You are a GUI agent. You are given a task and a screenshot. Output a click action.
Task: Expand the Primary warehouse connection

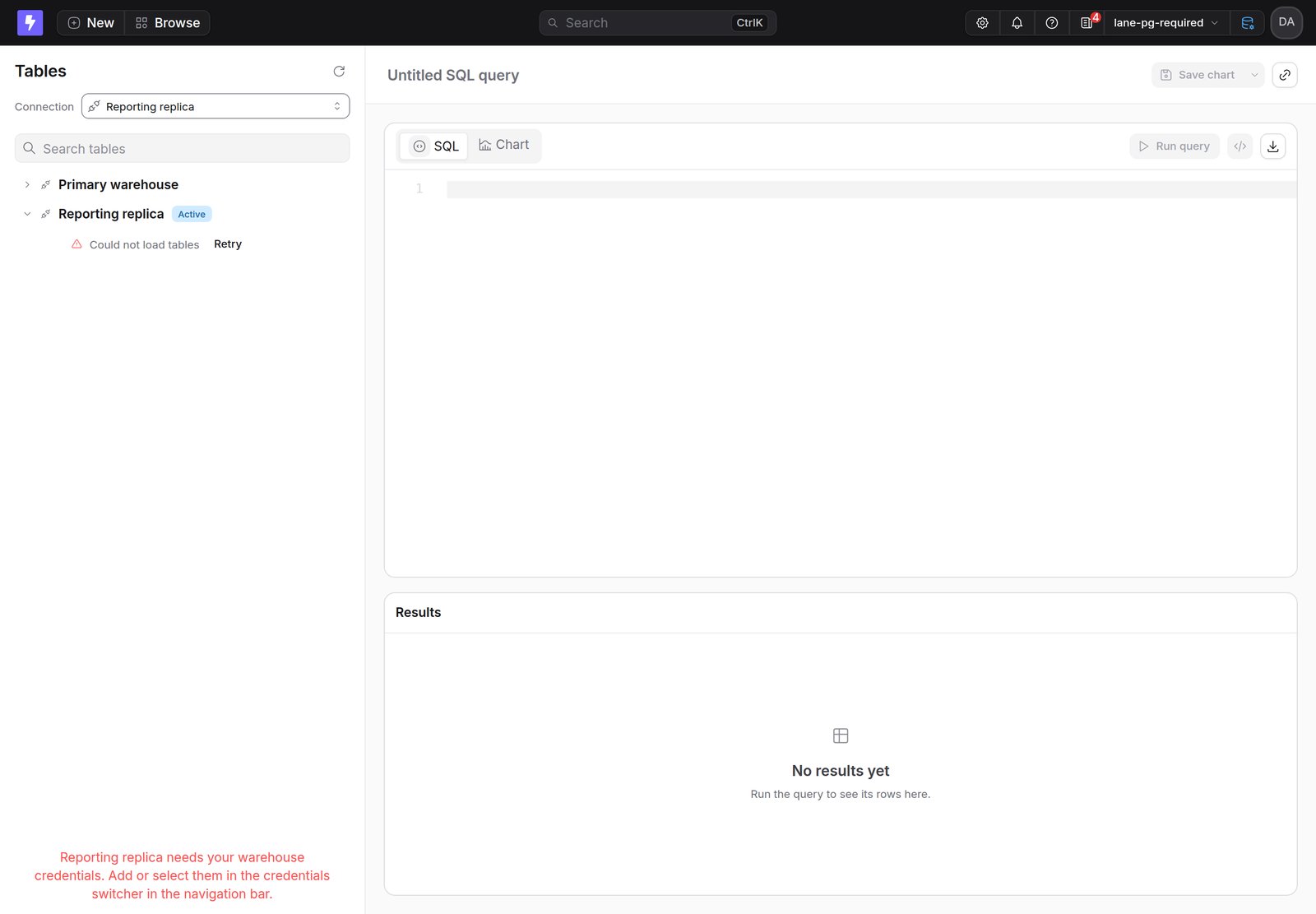pos(27,184)
